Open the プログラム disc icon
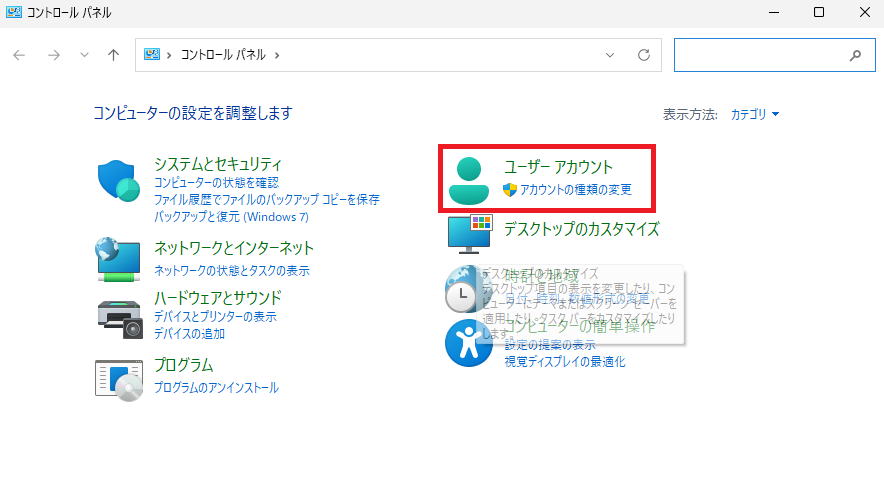The width and height of the screenshot is (884, 502). tap(119, 380)
